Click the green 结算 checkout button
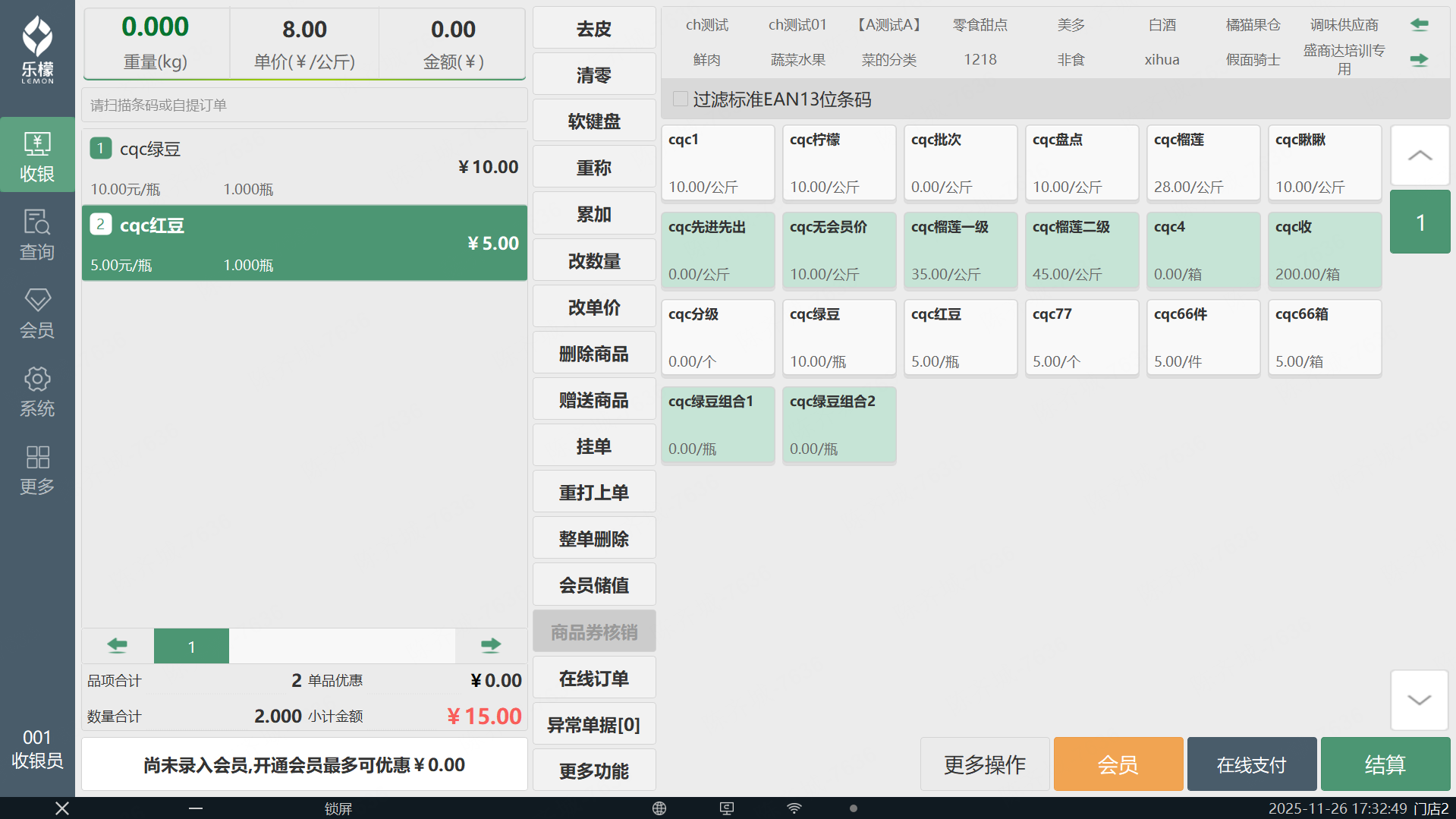The image size is (1456, 819). coord(1385,764)
